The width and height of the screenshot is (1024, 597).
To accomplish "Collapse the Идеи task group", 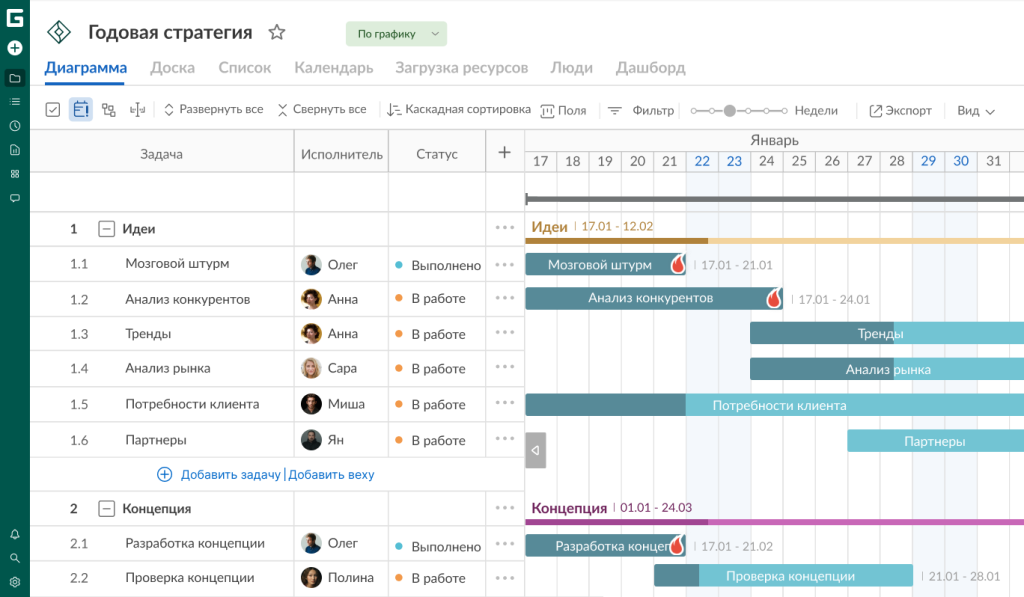I will 106,229.
